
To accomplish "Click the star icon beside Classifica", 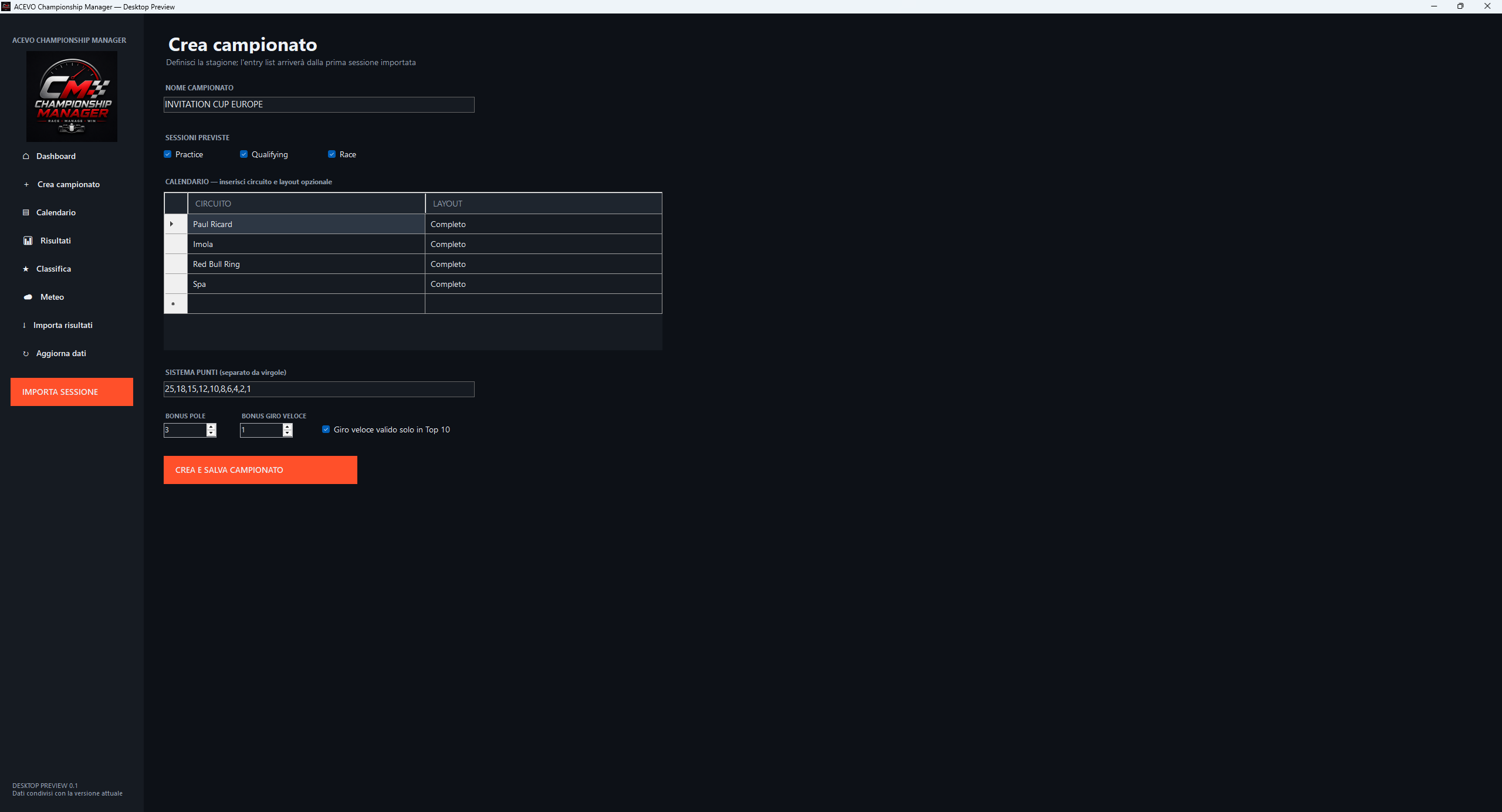I will (26, 269).
